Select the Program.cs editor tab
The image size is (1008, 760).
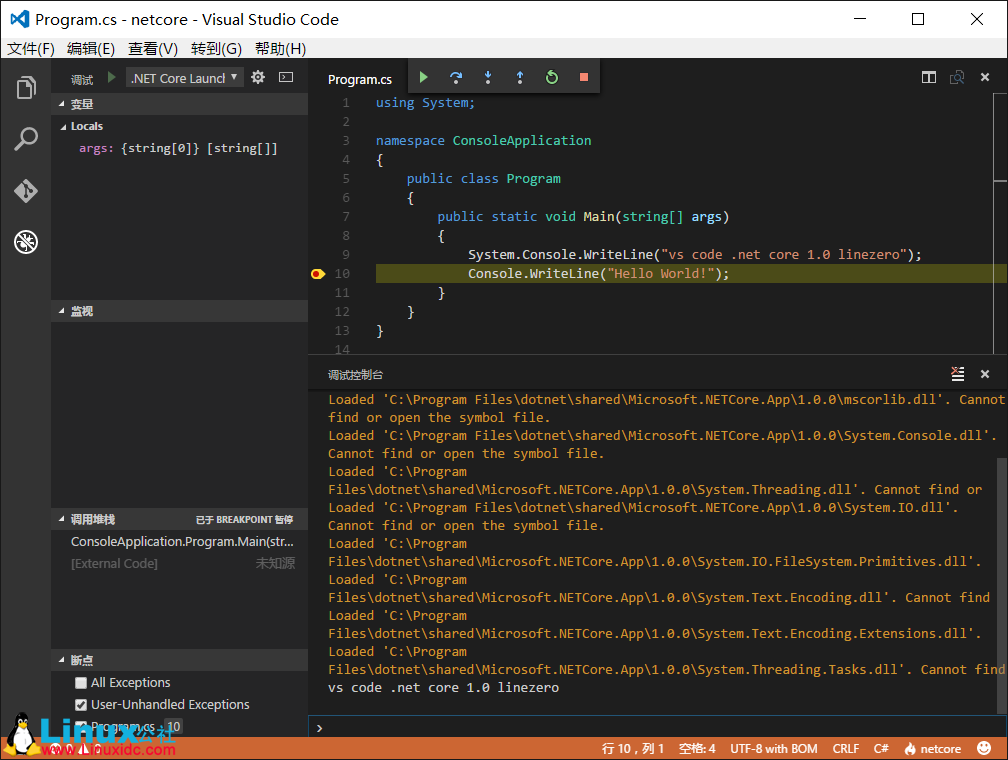point(359,79)
